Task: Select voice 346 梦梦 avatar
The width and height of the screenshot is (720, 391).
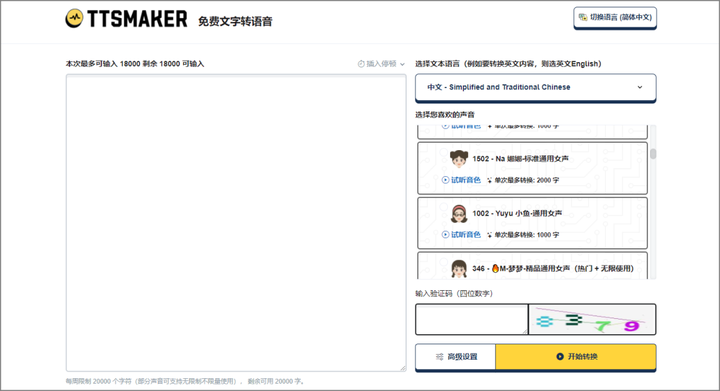Action: 459,268
